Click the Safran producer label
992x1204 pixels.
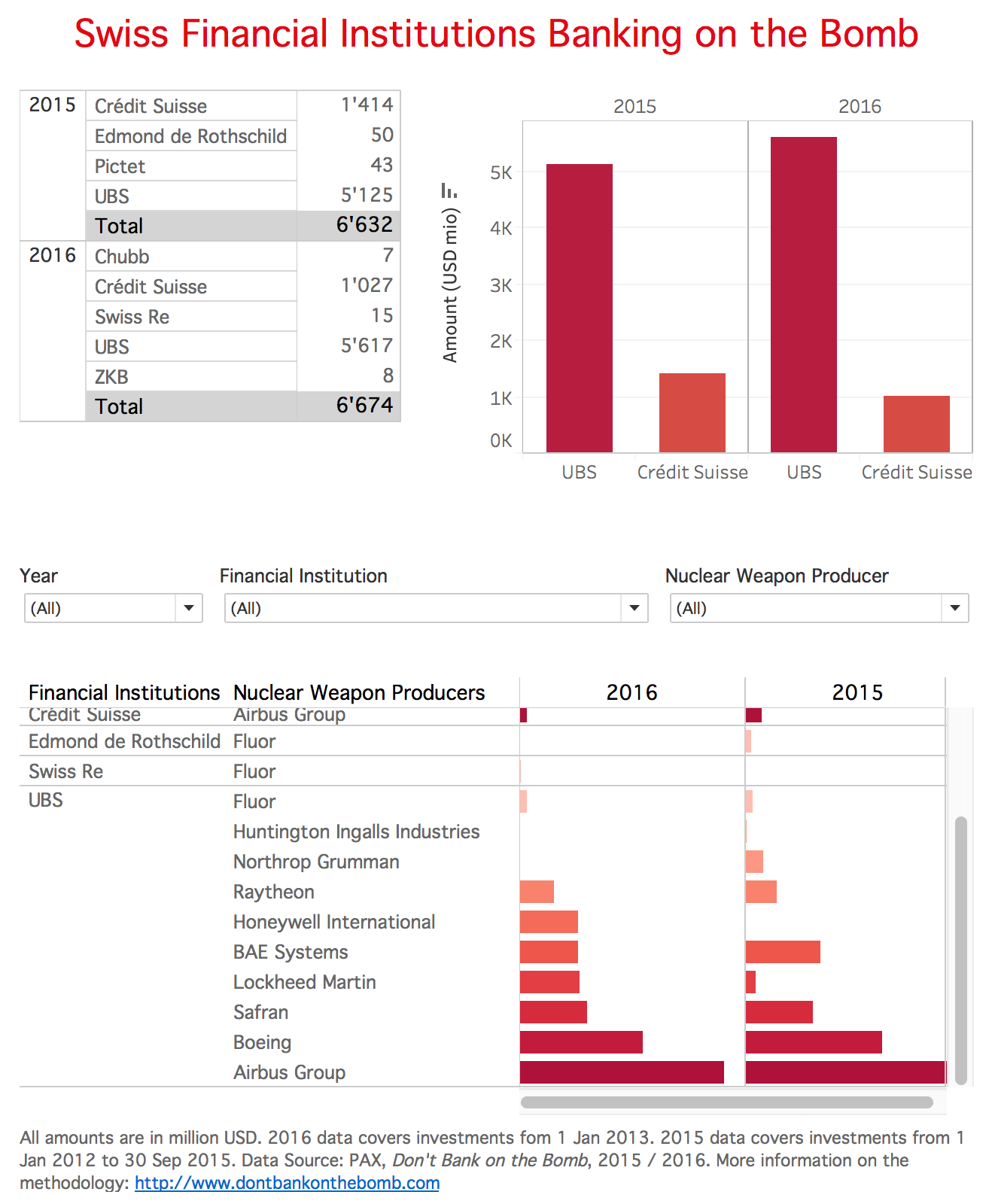coord(260,1012)
